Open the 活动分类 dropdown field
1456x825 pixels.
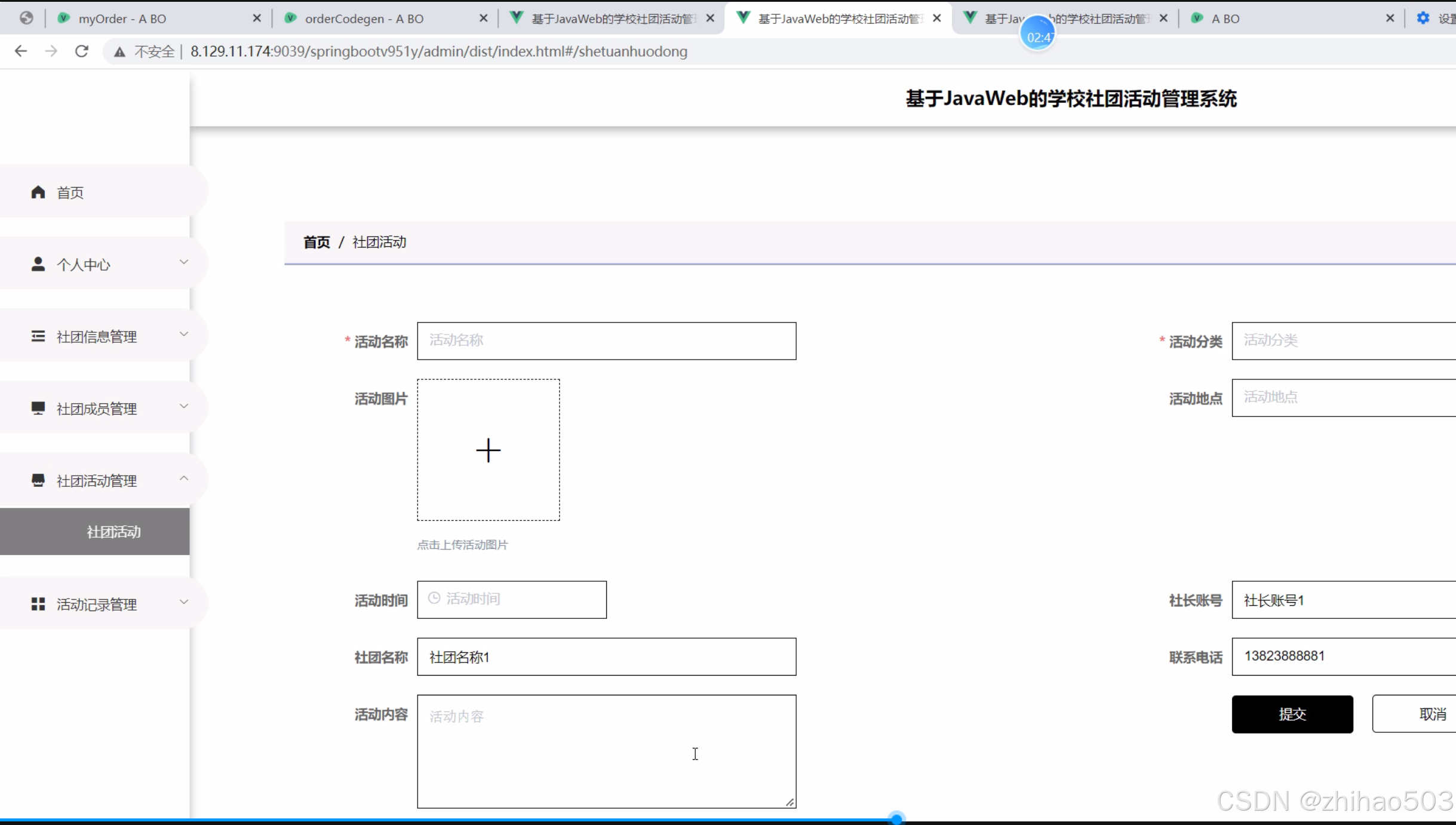coord(1344,341)
